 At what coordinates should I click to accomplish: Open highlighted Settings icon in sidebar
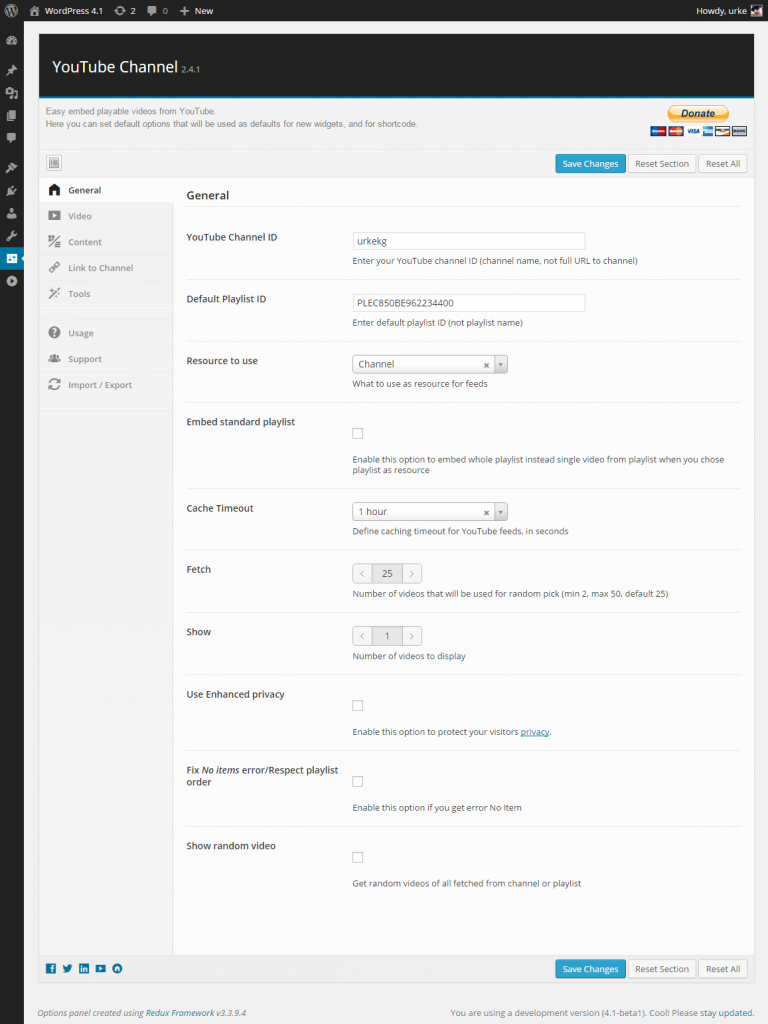12,259
